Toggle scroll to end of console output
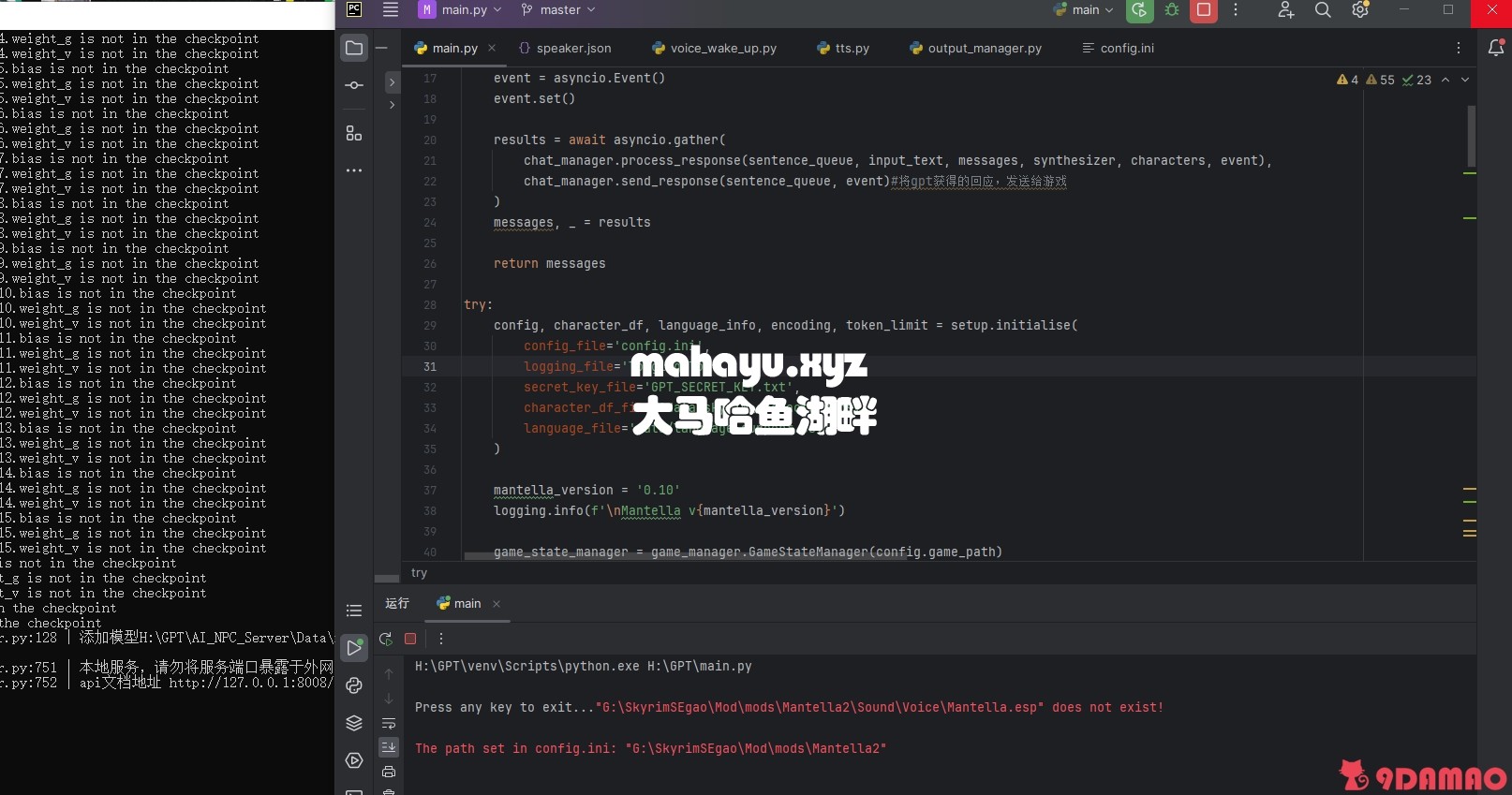 tap(389, 747)
